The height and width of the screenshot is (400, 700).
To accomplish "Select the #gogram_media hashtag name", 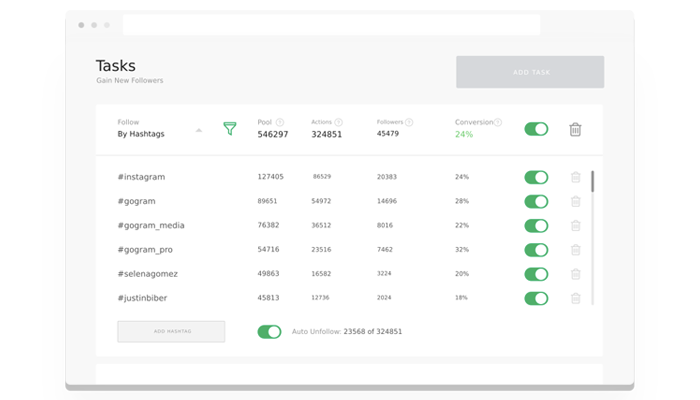I will tap(151, 225).
